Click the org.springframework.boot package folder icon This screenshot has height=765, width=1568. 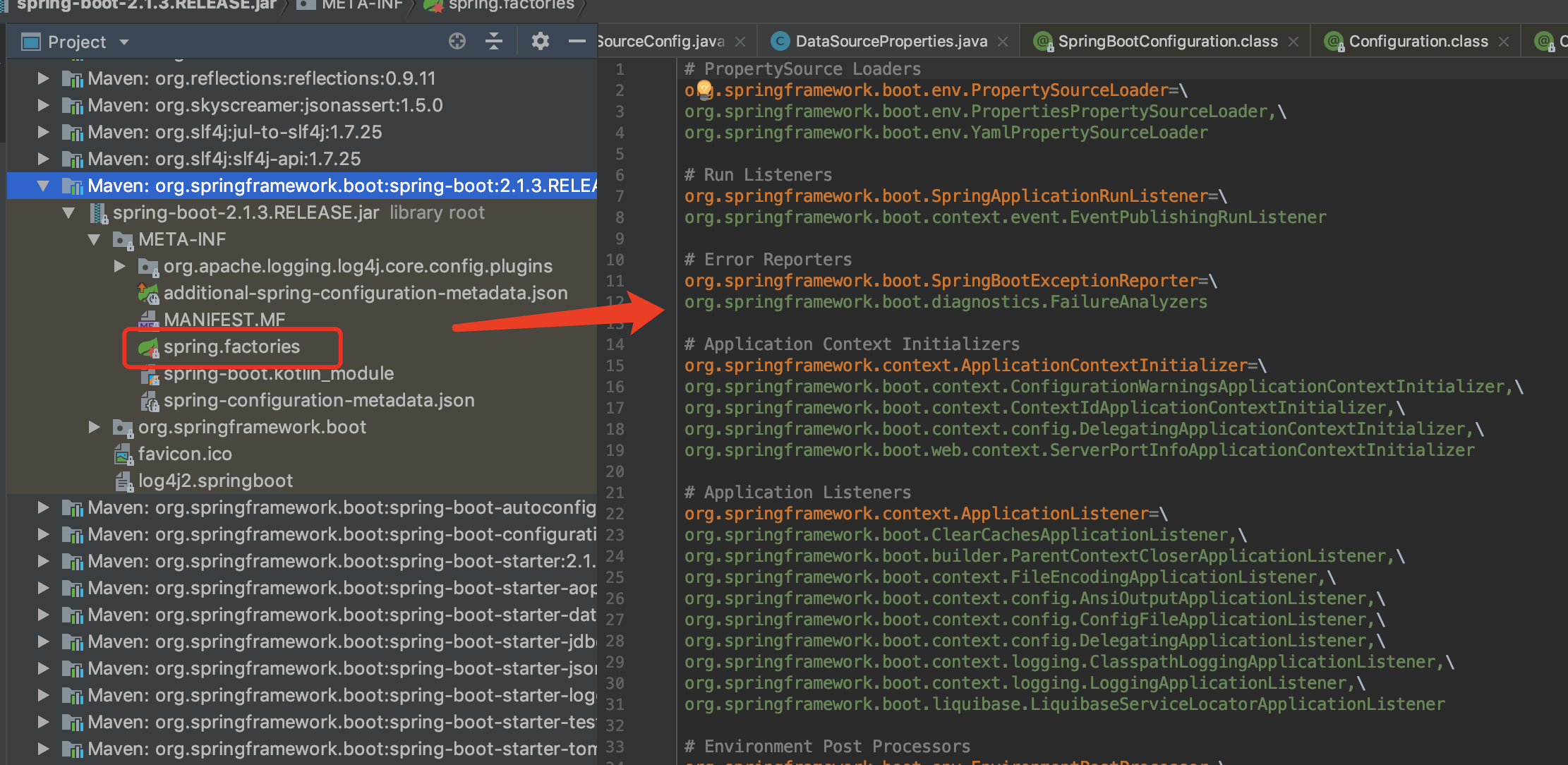[x=123, y=428]
